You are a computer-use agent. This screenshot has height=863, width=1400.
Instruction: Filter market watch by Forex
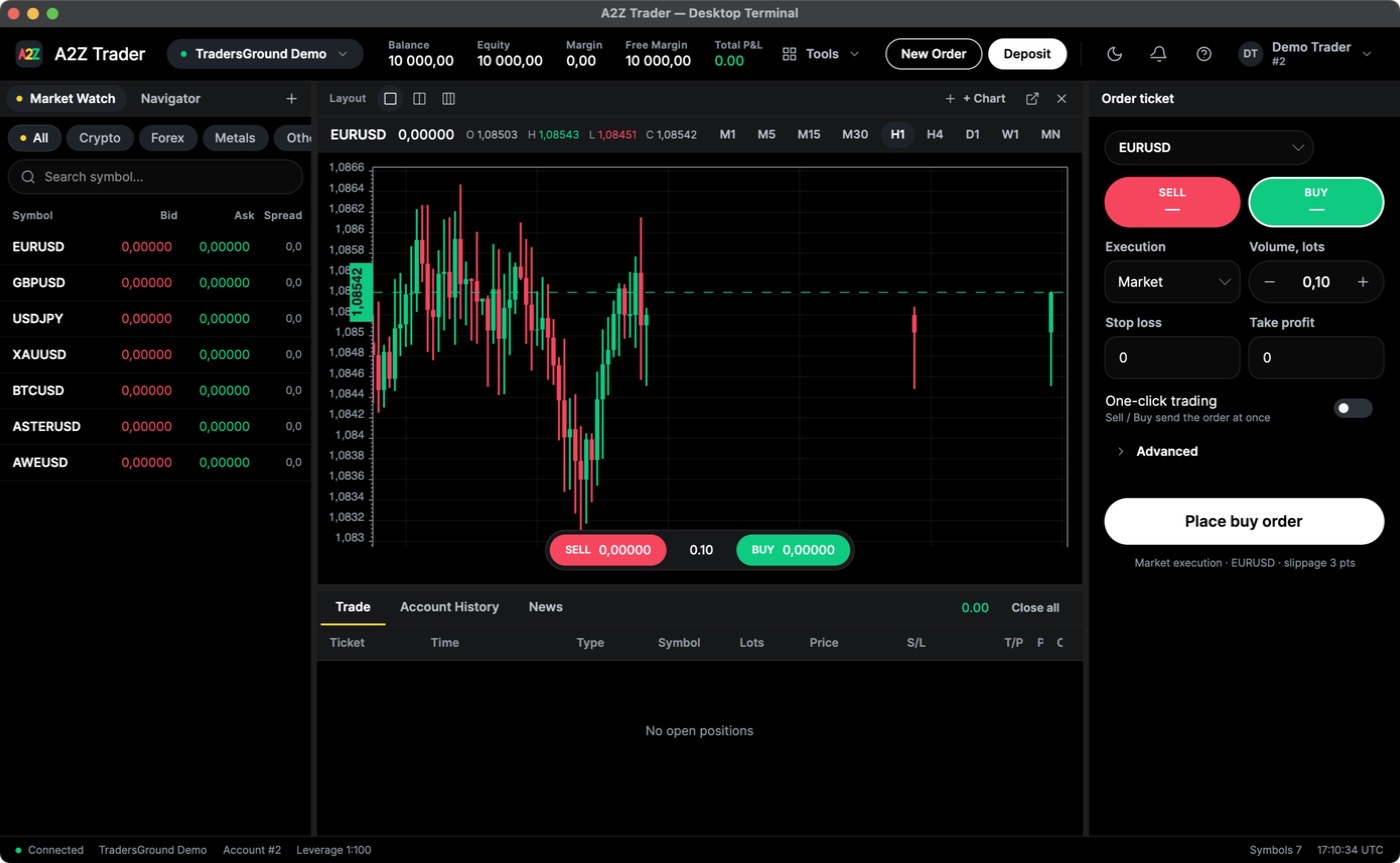[x=167, y=138]
